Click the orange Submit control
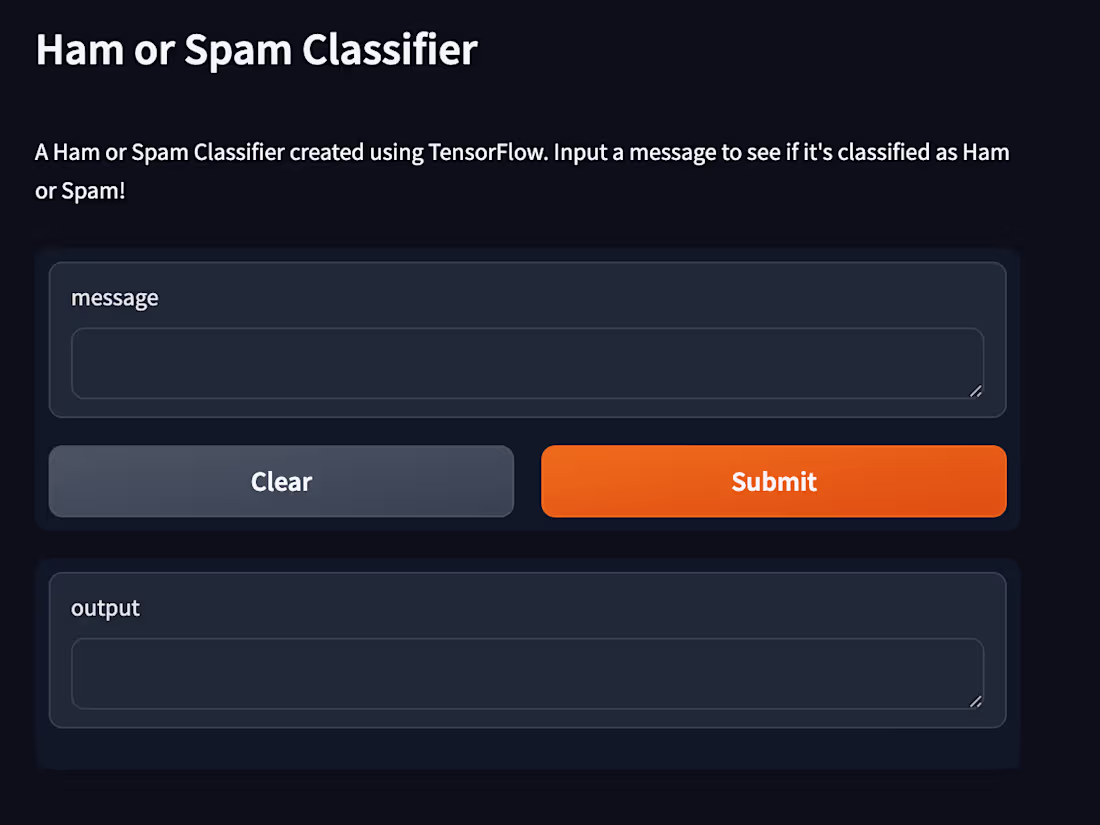The width and height of the screenshot is (1100, 825). tap(773, 481)
